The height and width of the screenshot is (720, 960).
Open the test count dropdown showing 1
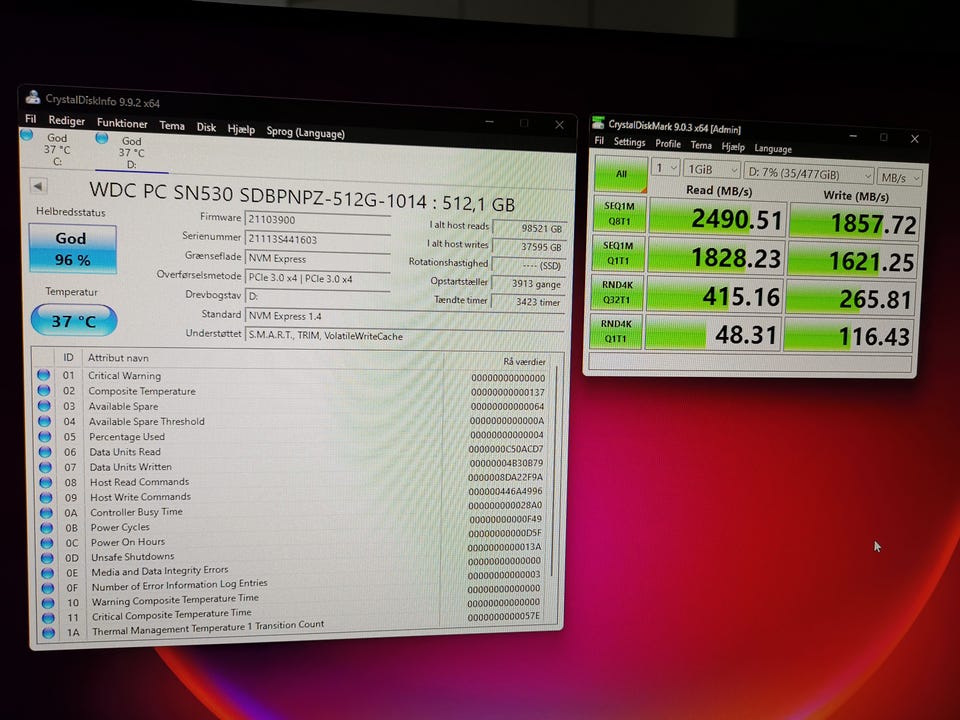point(666,168)
